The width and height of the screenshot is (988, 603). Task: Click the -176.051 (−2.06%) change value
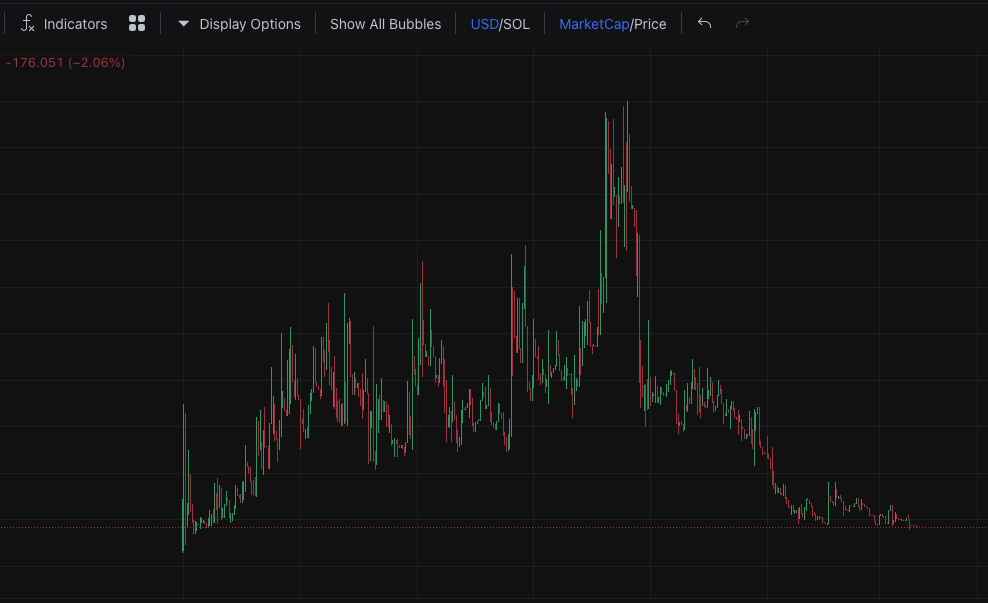(65, 62)
